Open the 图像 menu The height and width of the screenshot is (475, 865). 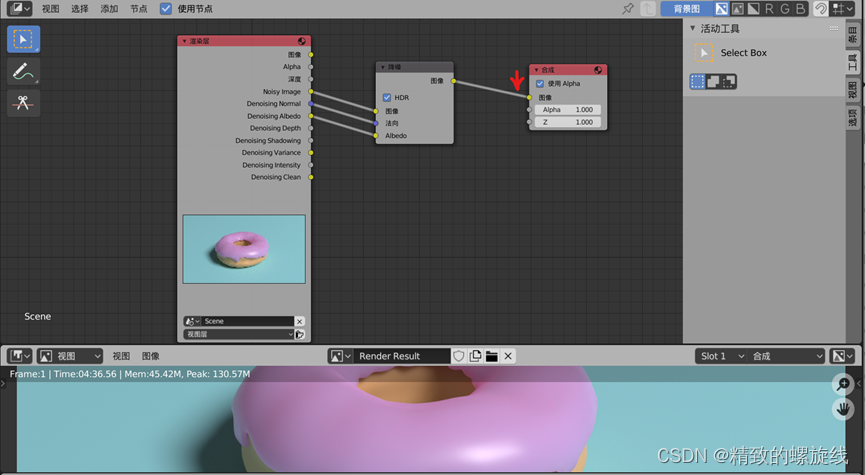point(151,356)
